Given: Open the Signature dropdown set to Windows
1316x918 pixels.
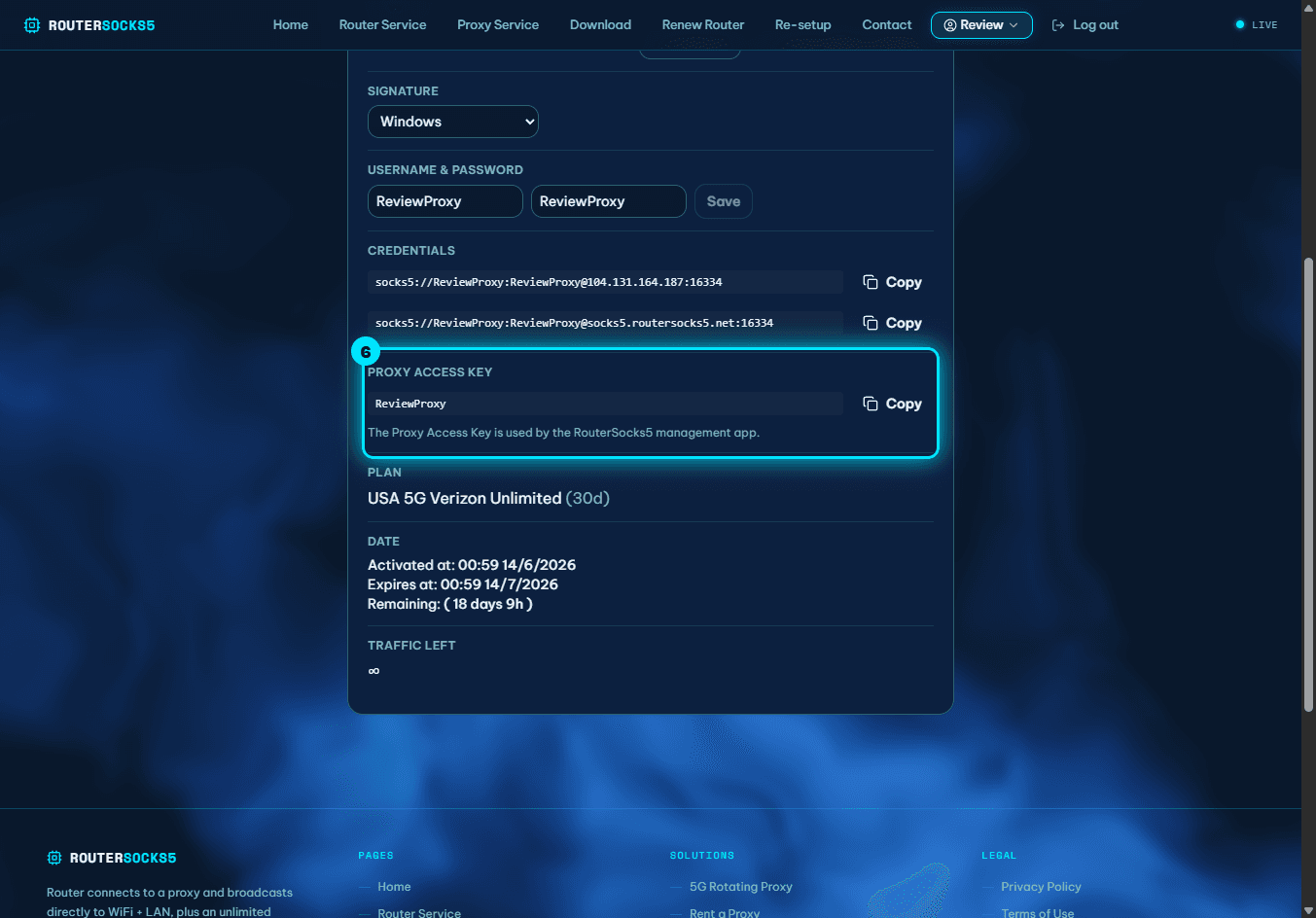Looking at the screenshot, I should (x=453, y=122).
